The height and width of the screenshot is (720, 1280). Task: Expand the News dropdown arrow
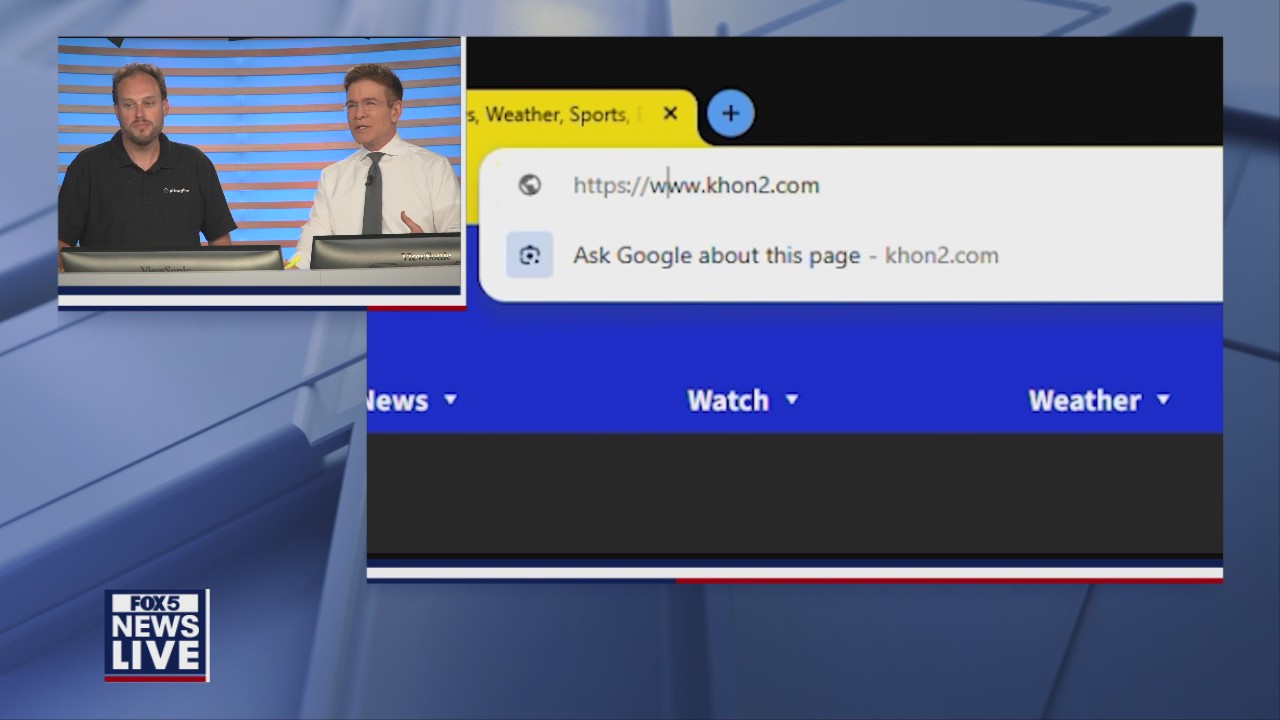[450, 400]
